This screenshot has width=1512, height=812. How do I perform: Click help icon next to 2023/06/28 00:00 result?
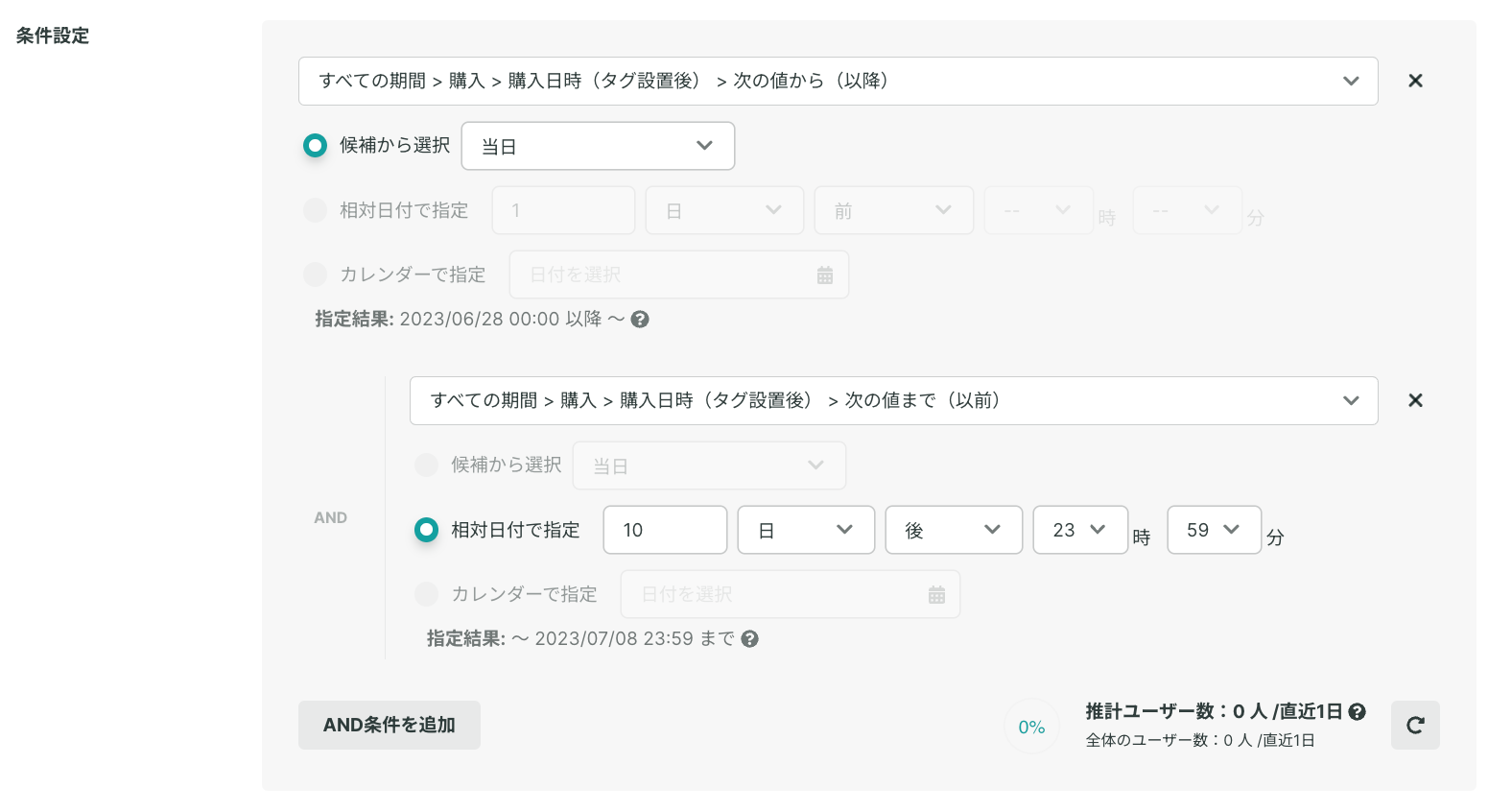(640, 320)
